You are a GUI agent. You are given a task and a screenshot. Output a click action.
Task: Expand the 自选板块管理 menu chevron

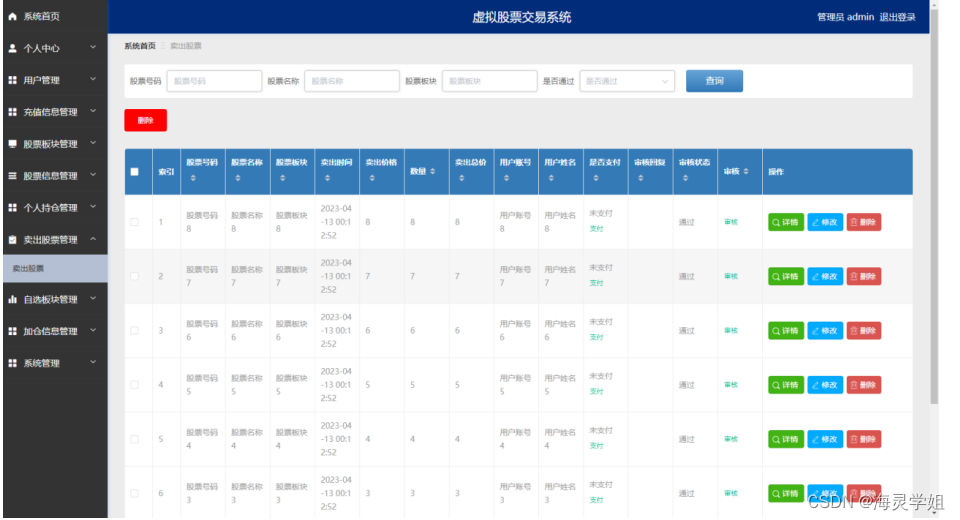click(x=93, y=298)
